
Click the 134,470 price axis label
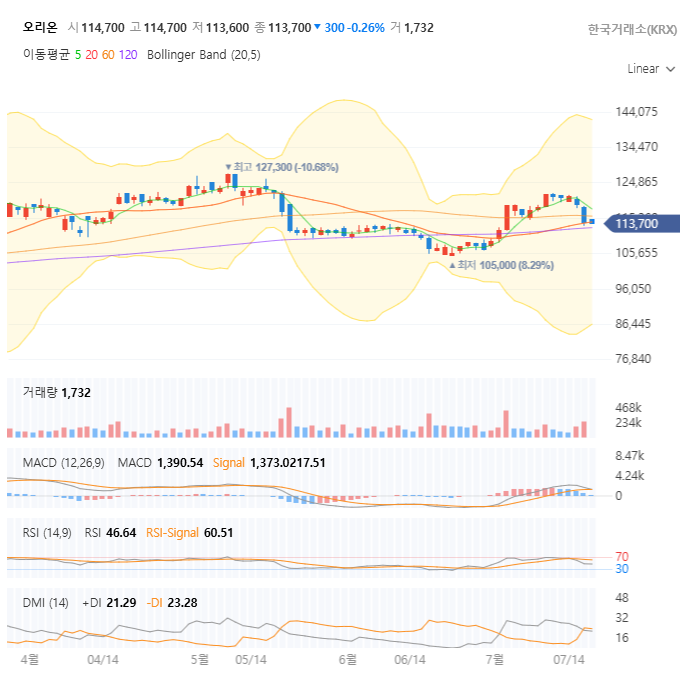pyautogui.click(x=636, y=147)
